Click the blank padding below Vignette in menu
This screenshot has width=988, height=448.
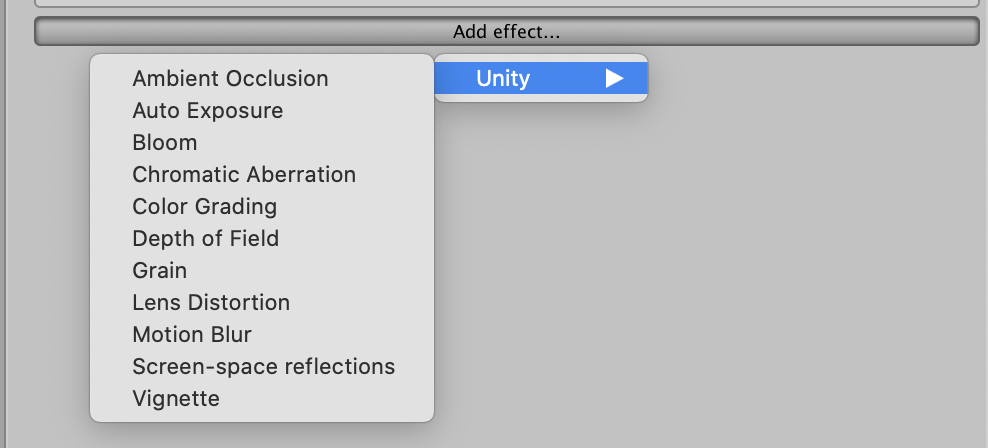click(x=262, y=416)
